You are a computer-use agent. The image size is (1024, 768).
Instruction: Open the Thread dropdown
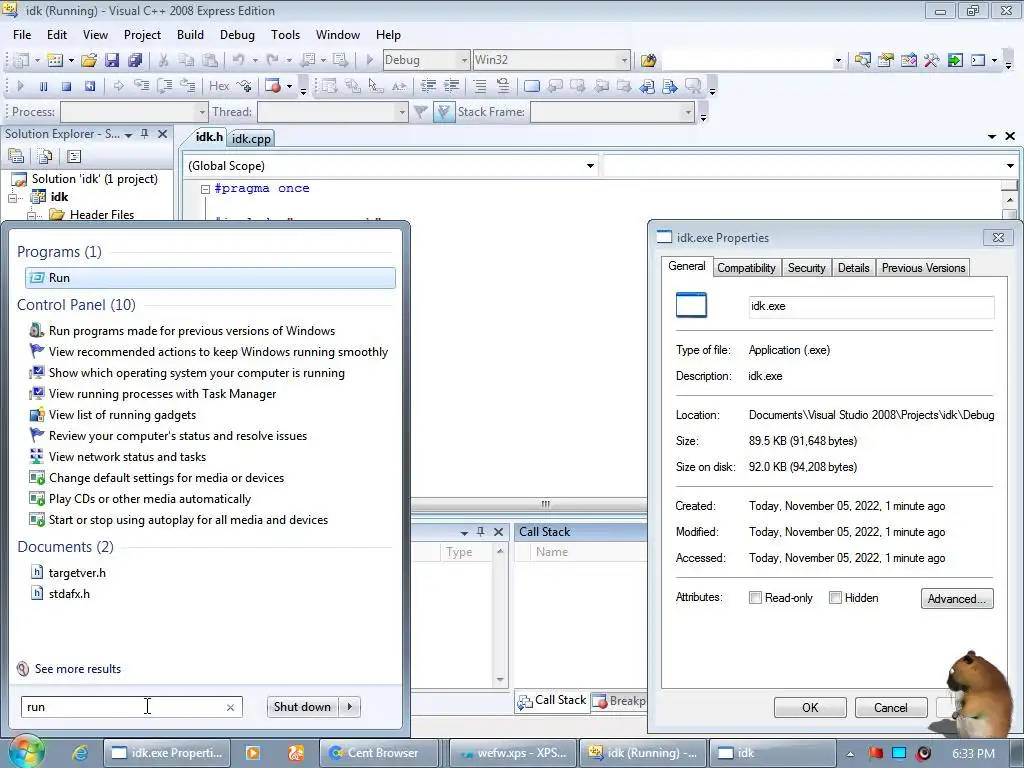tap(402, 112)
